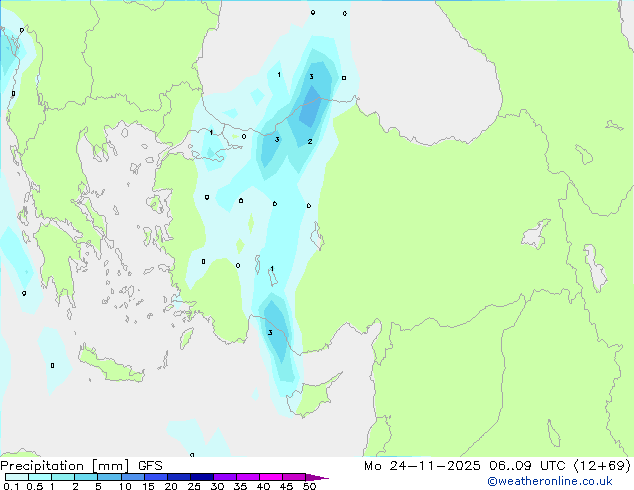This screenshot has height=490, width=634.
Task: Click the '50' legend scale label
Action: (x=309, y=486)
